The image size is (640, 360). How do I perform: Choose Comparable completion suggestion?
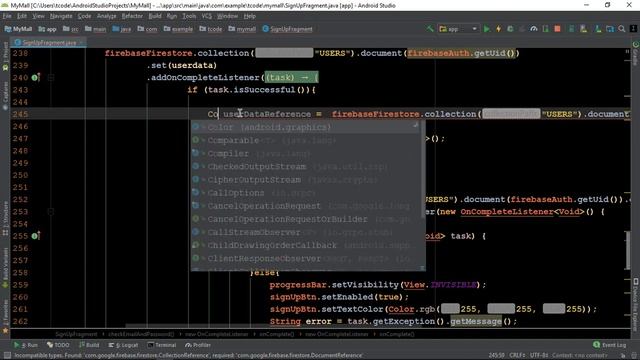pos(305,140)
